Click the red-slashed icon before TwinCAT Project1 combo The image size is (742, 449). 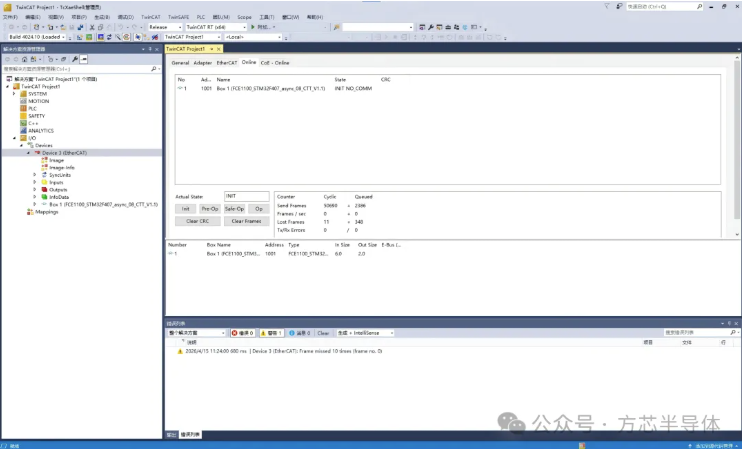point(155,37)
